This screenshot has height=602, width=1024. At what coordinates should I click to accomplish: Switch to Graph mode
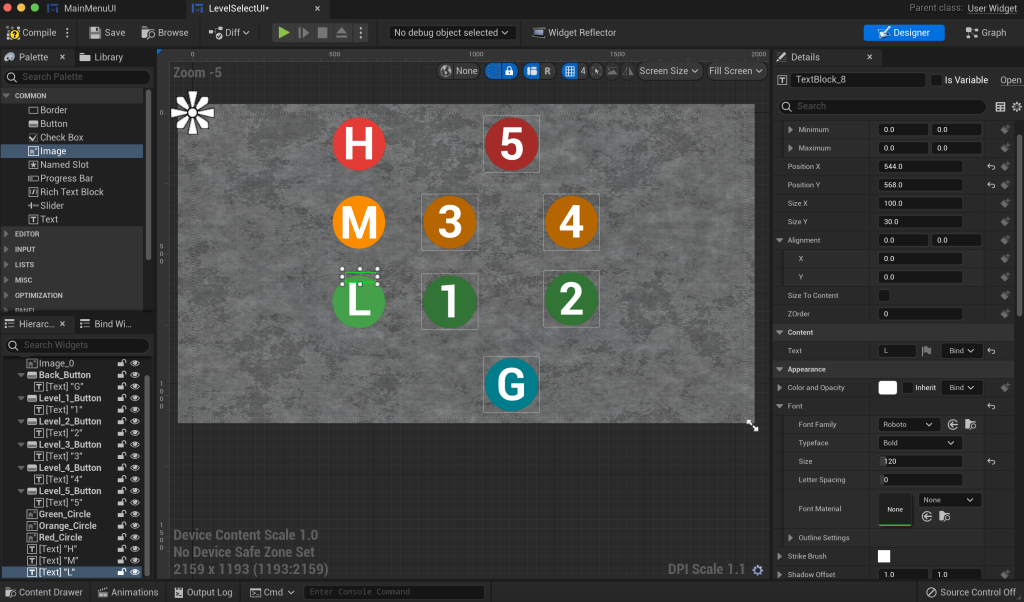(986, 32)
